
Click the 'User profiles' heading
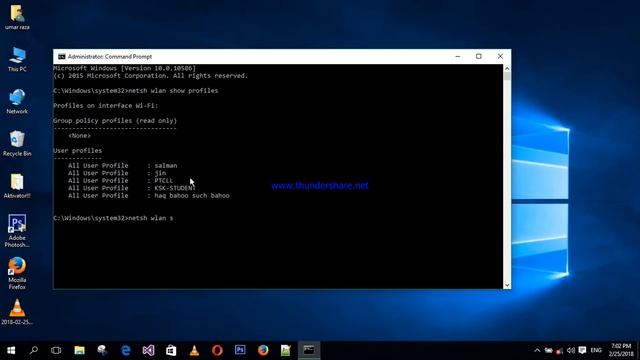pyautogui.click(x=78, y=151)
